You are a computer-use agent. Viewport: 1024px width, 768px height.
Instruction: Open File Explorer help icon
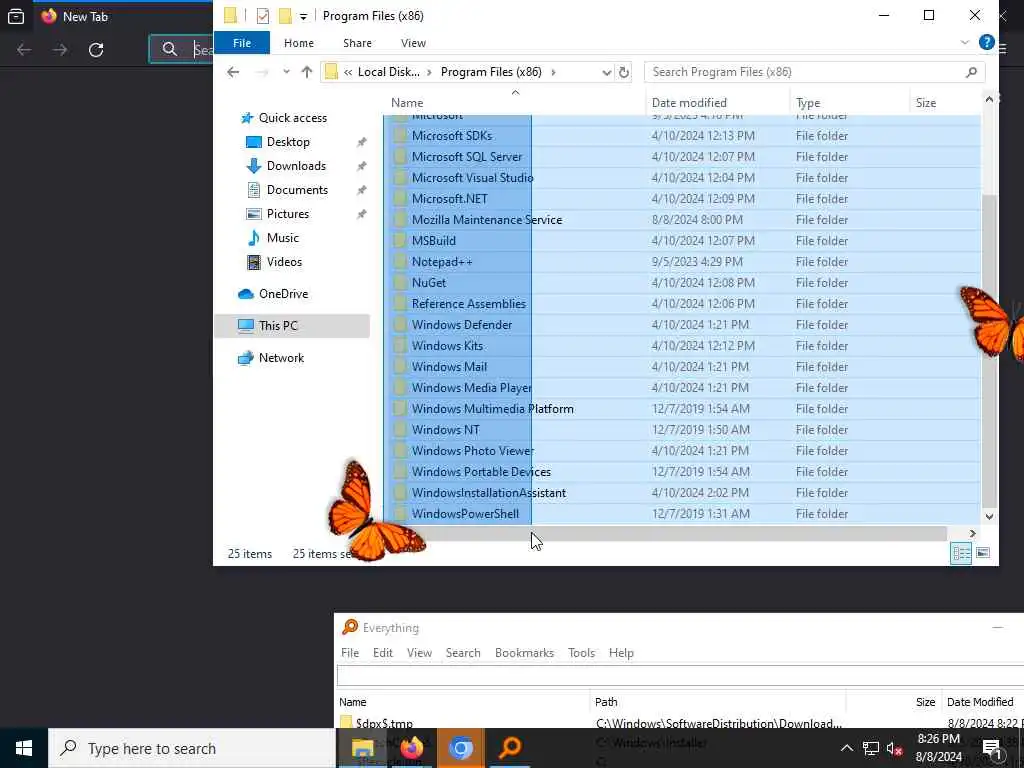pos(986,42)
